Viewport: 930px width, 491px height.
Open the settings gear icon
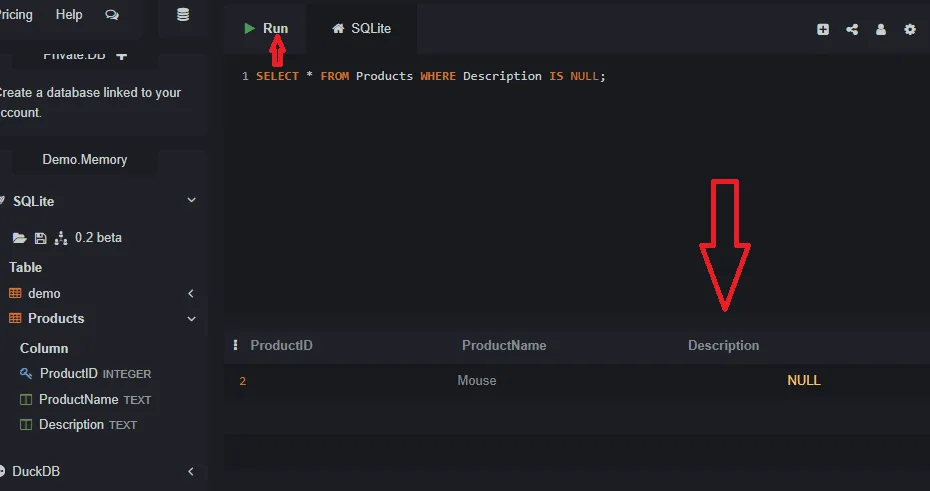point(910,30)
